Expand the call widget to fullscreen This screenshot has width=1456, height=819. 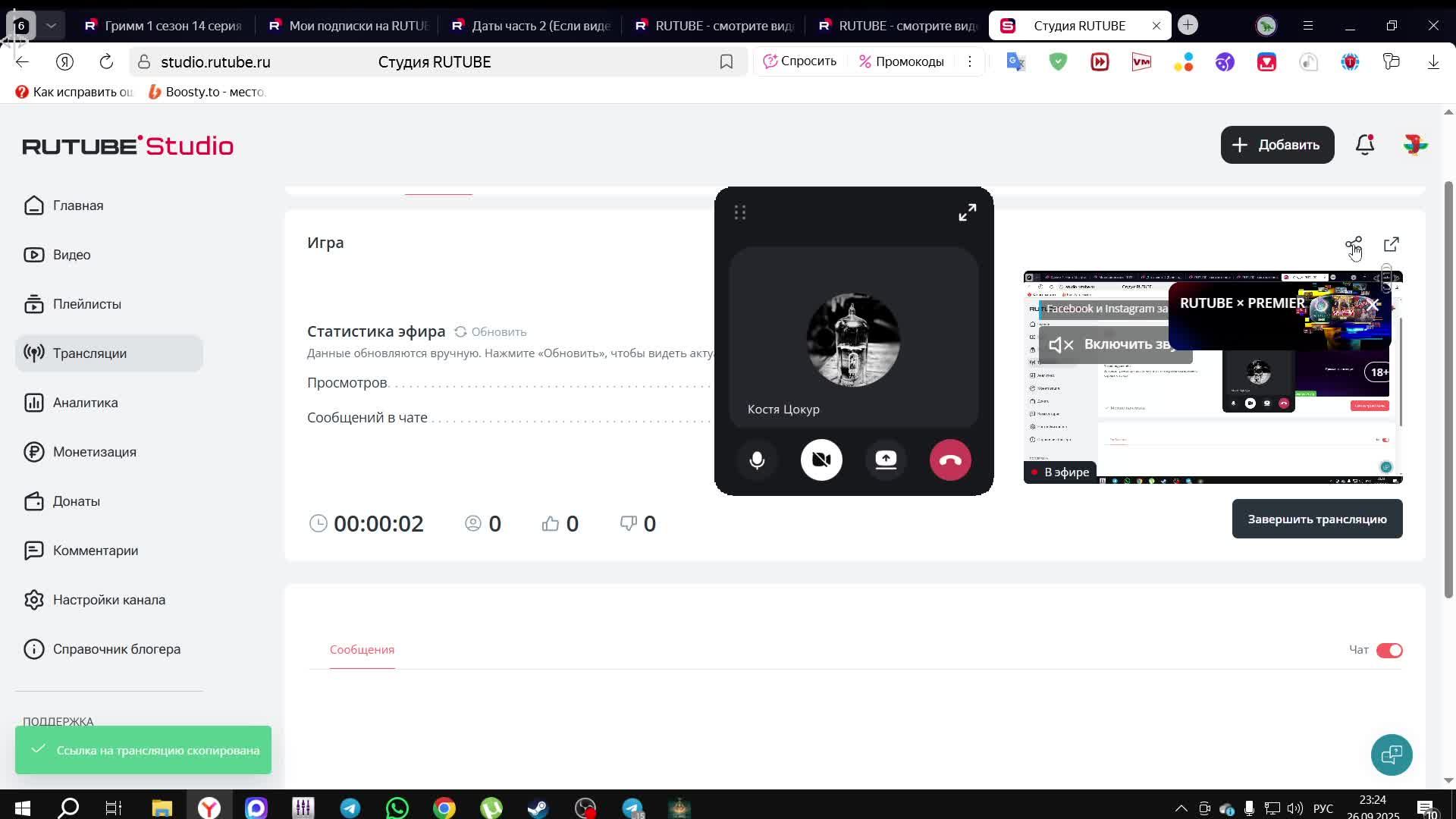pos(967,213)
